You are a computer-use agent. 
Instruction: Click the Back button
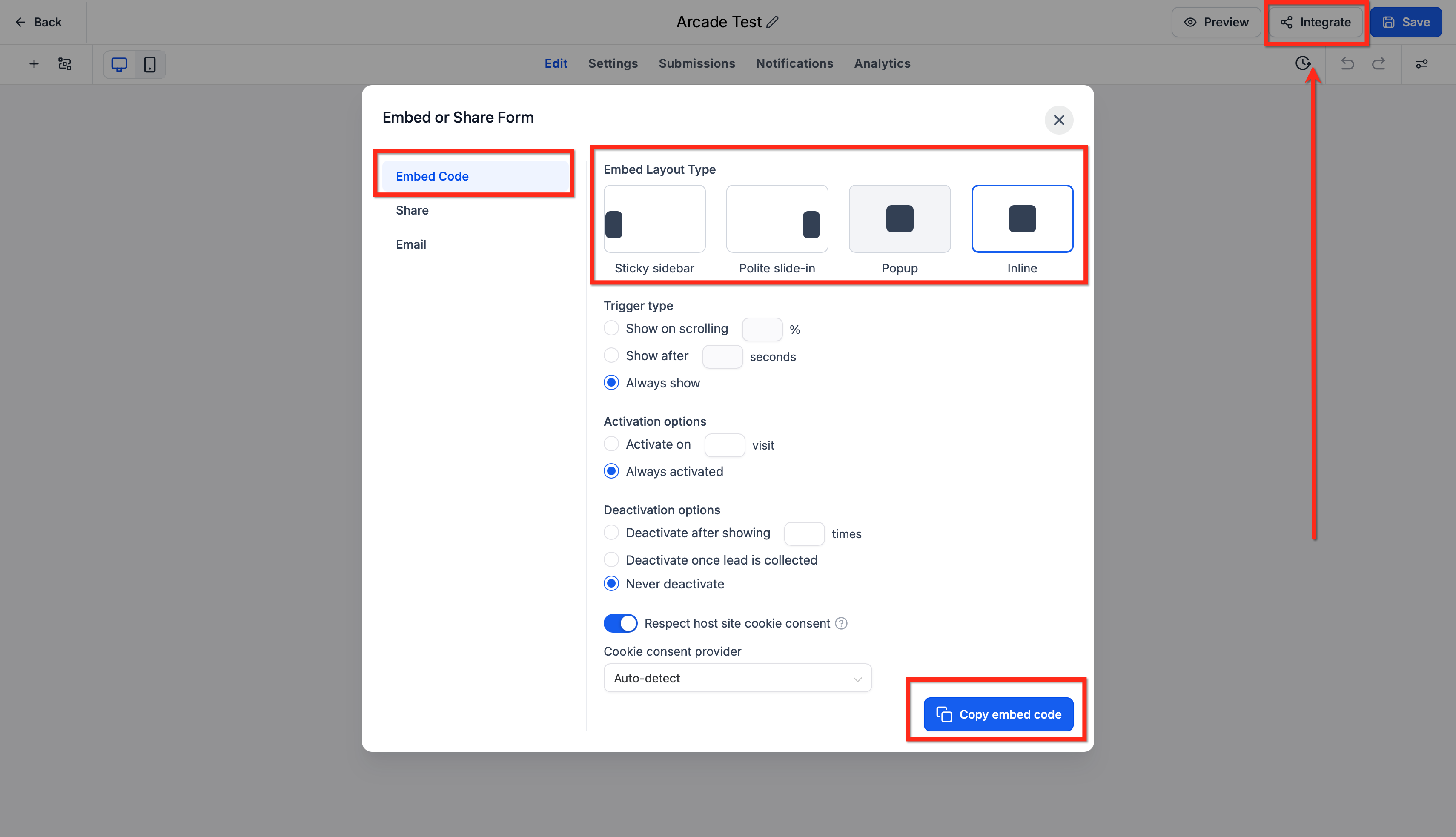coord(38,22)
